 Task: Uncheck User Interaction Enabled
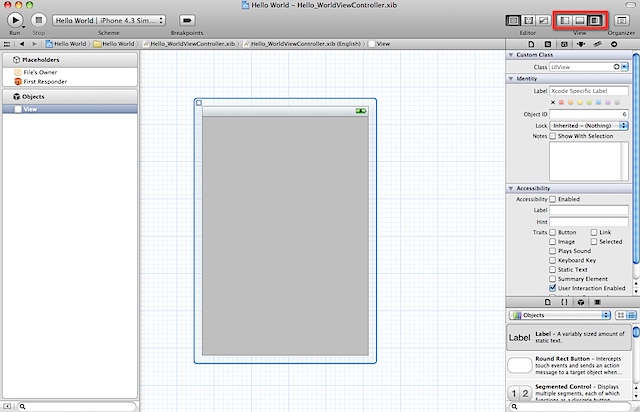point(552,288)
